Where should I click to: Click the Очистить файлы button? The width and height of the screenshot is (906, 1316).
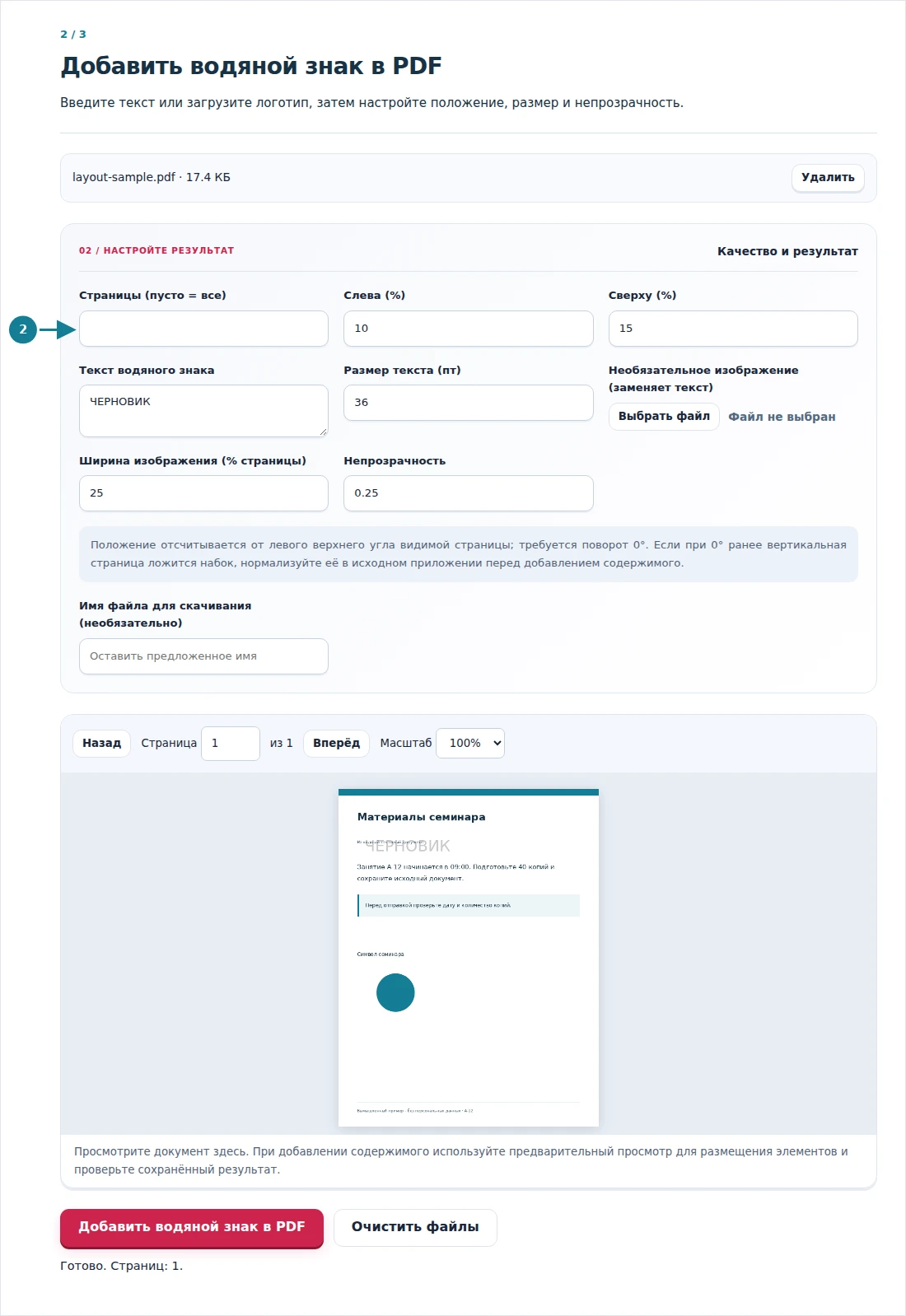click(x=415, y=1228)
